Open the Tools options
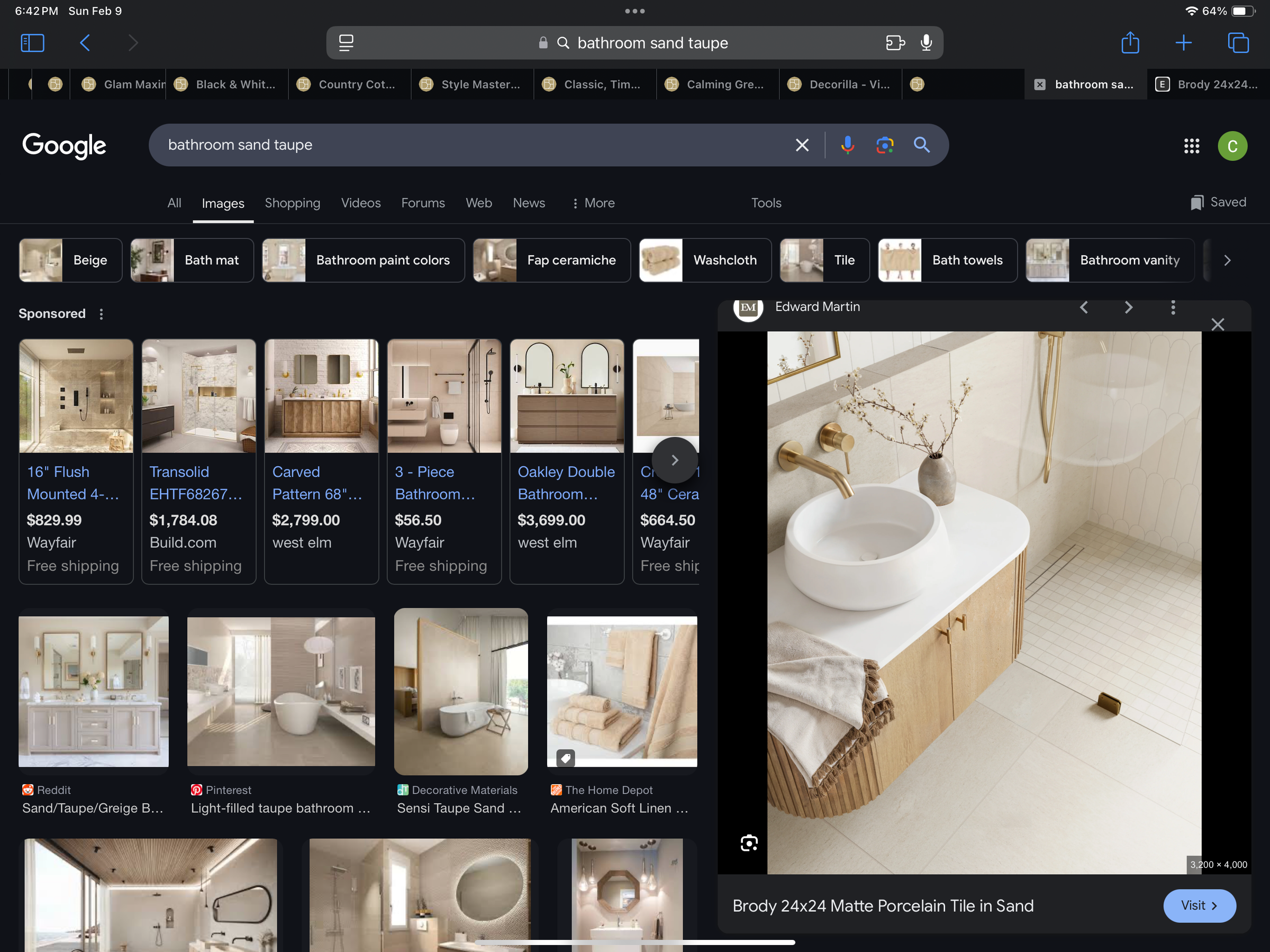The image size is (1270, 952). point(766,203)
